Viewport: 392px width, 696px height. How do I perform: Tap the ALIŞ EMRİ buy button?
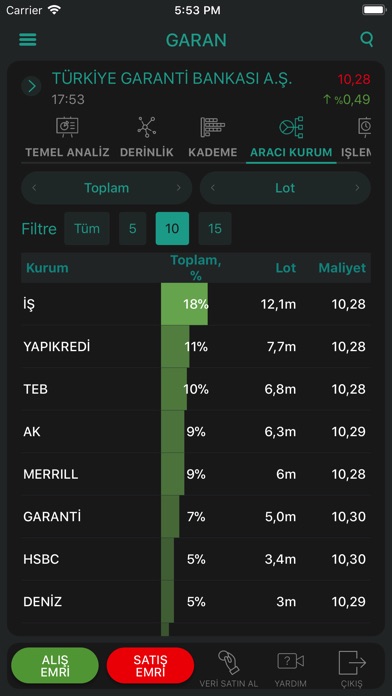coord(55,665)
